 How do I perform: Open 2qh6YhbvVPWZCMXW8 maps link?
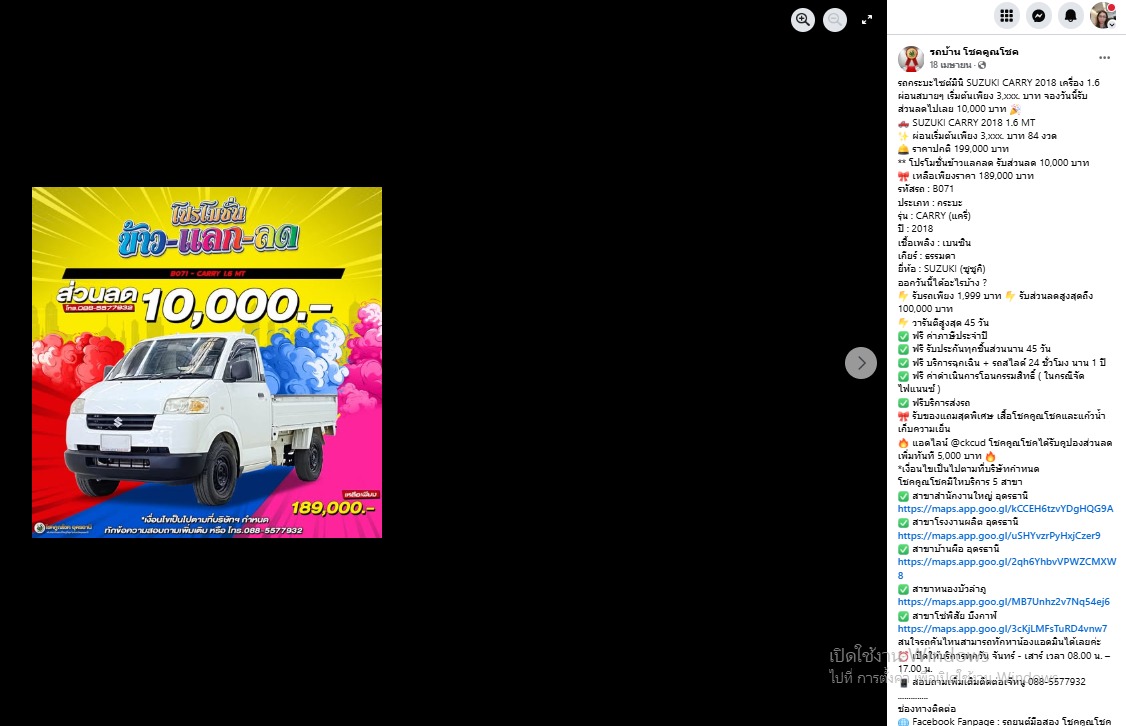click(1007, 568)
